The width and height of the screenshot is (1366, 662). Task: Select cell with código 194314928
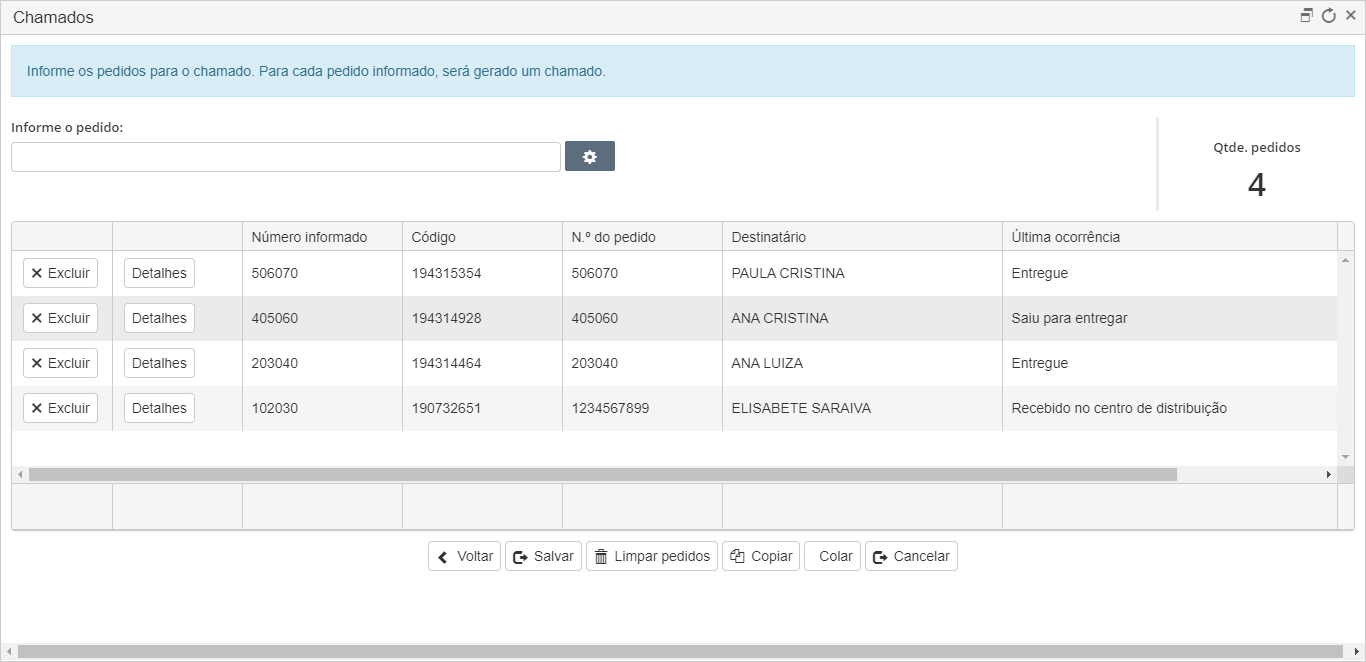482,318
